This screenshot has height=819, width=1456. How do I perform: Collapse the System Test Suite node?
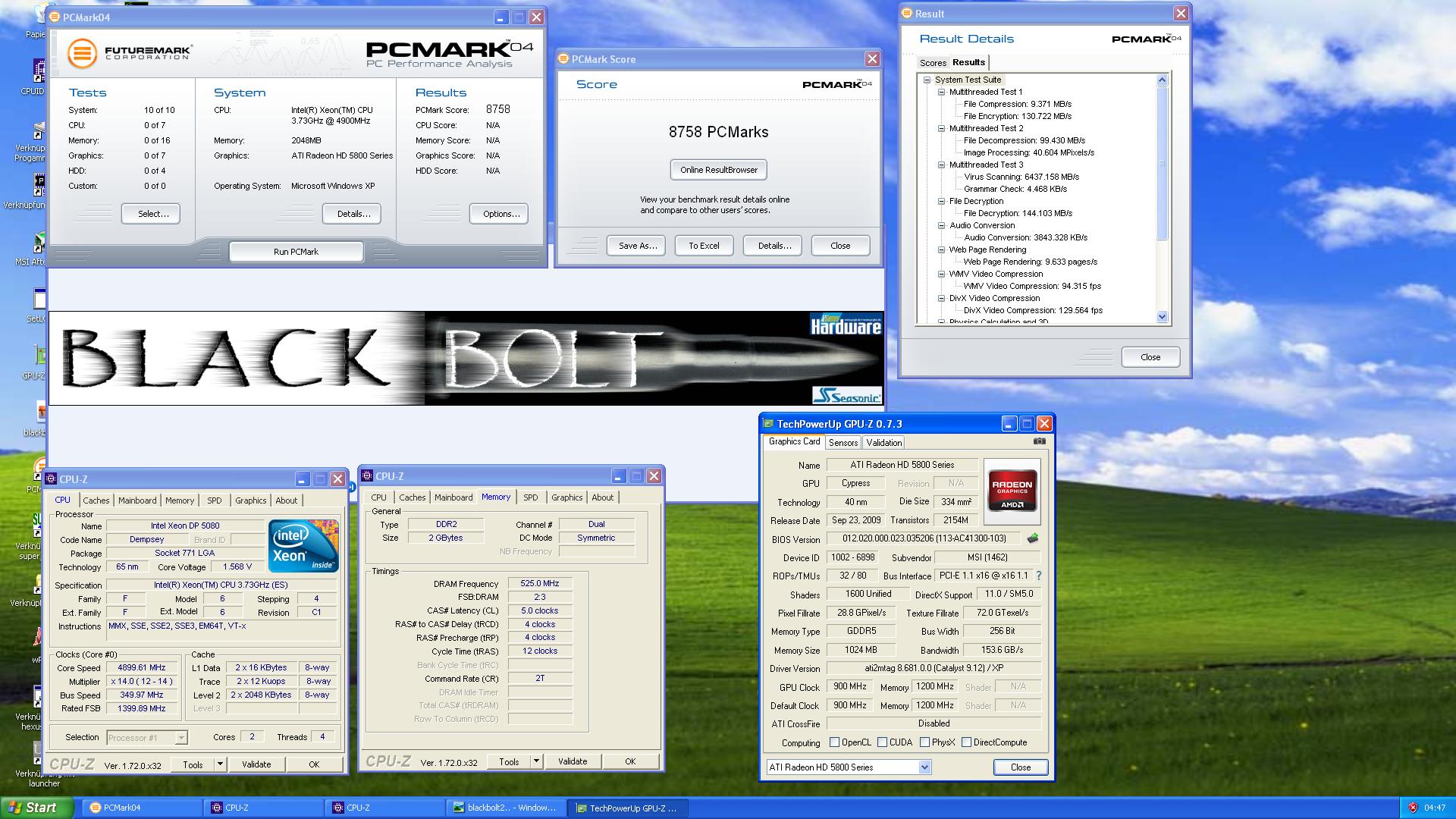pos(927,80)
